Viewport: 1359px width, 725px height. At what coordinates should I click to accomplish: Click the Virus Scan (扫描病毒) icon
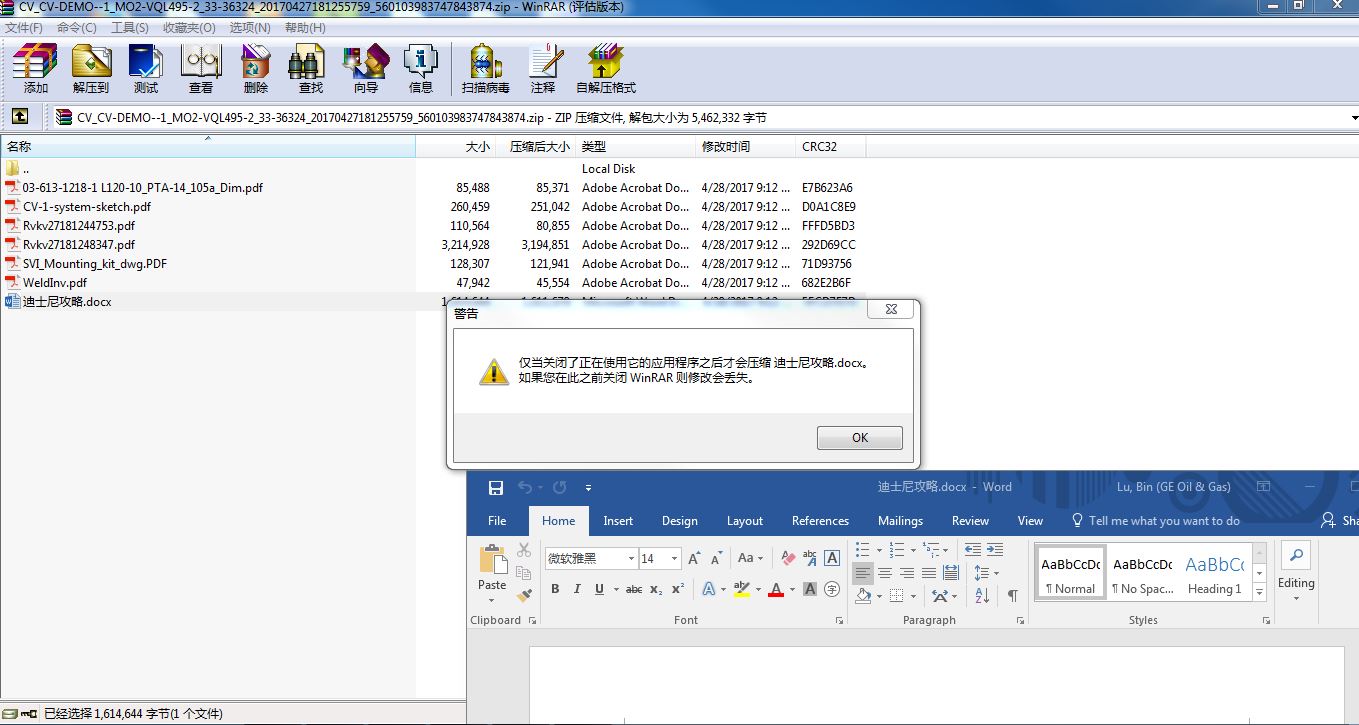[486, 68]
